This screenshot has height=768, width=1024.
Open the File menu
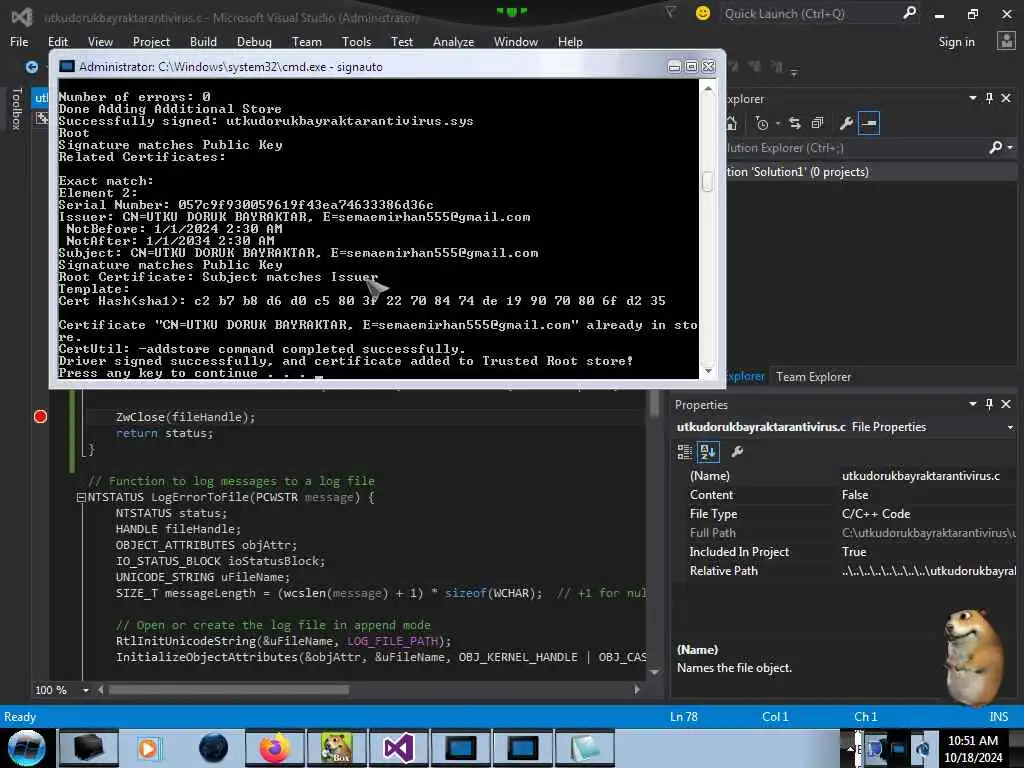coord(19,42)
